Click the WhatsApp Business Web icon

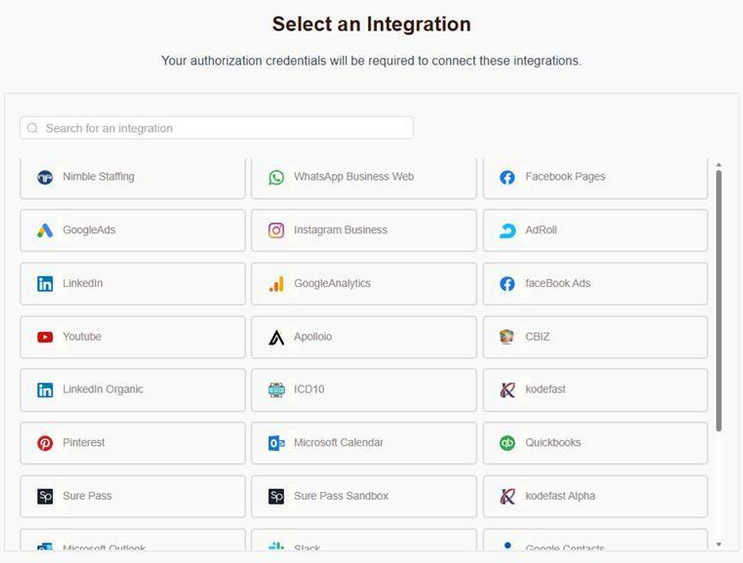pyautogui.click(x=276, y=177)
